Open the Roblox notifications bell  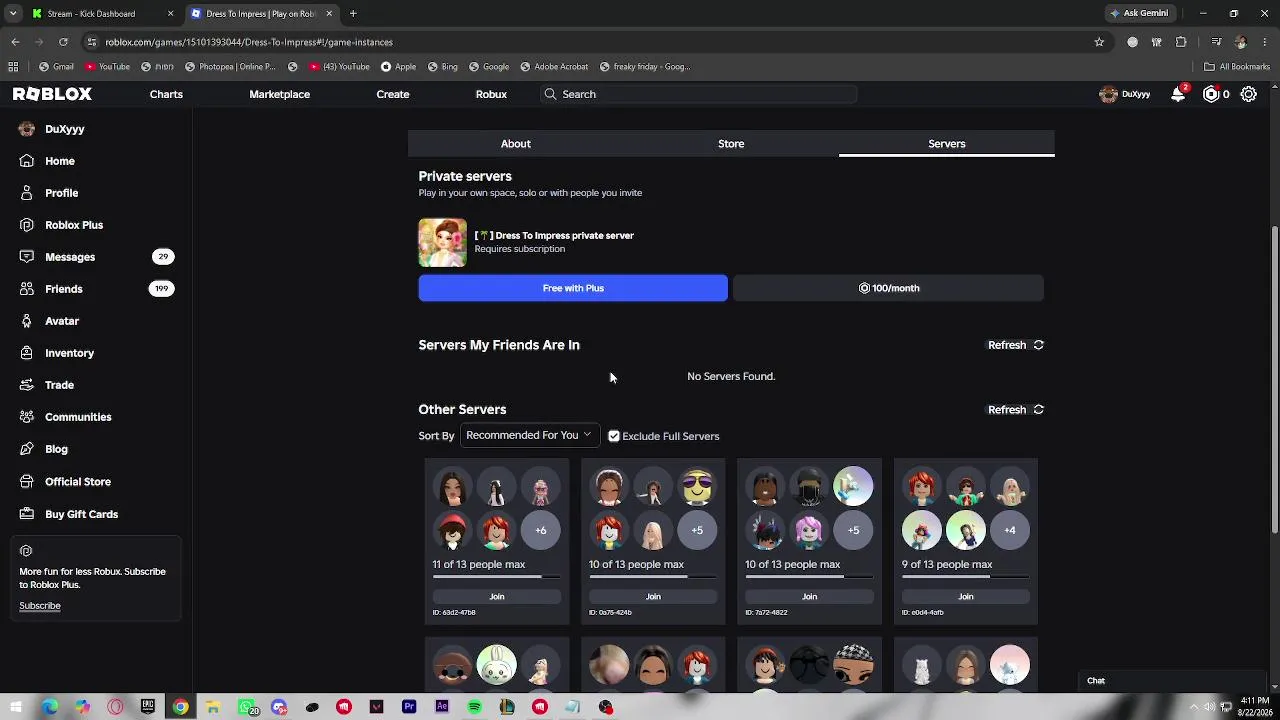click(1178, 94)
